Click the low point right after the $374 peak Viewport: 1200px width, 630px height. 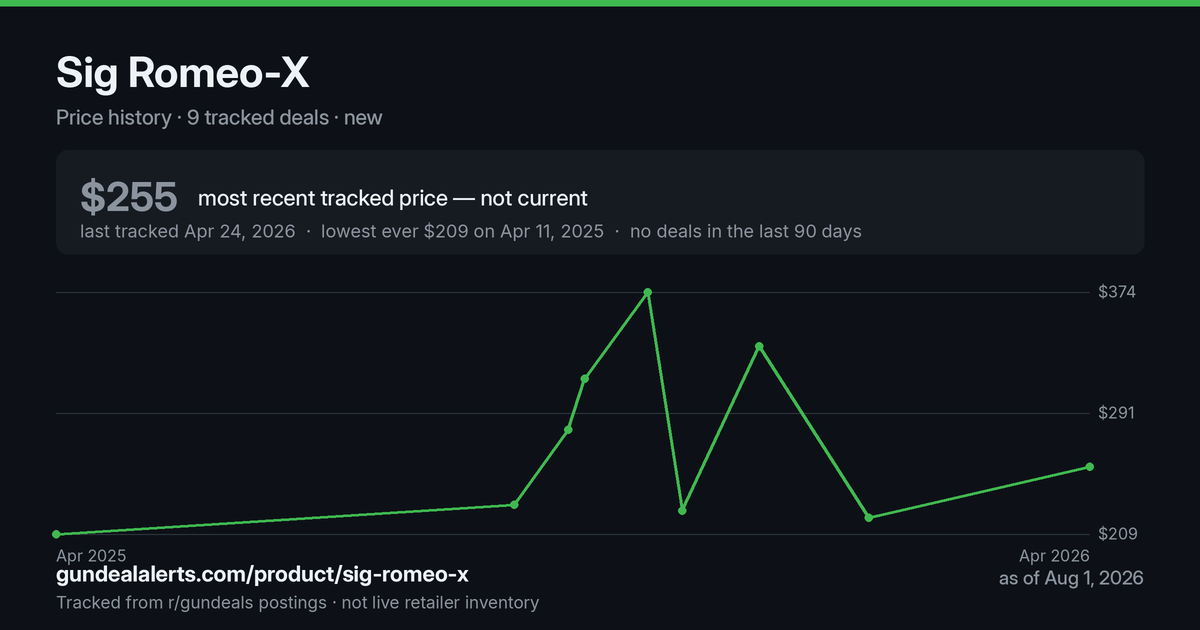(x=682, y=510)
